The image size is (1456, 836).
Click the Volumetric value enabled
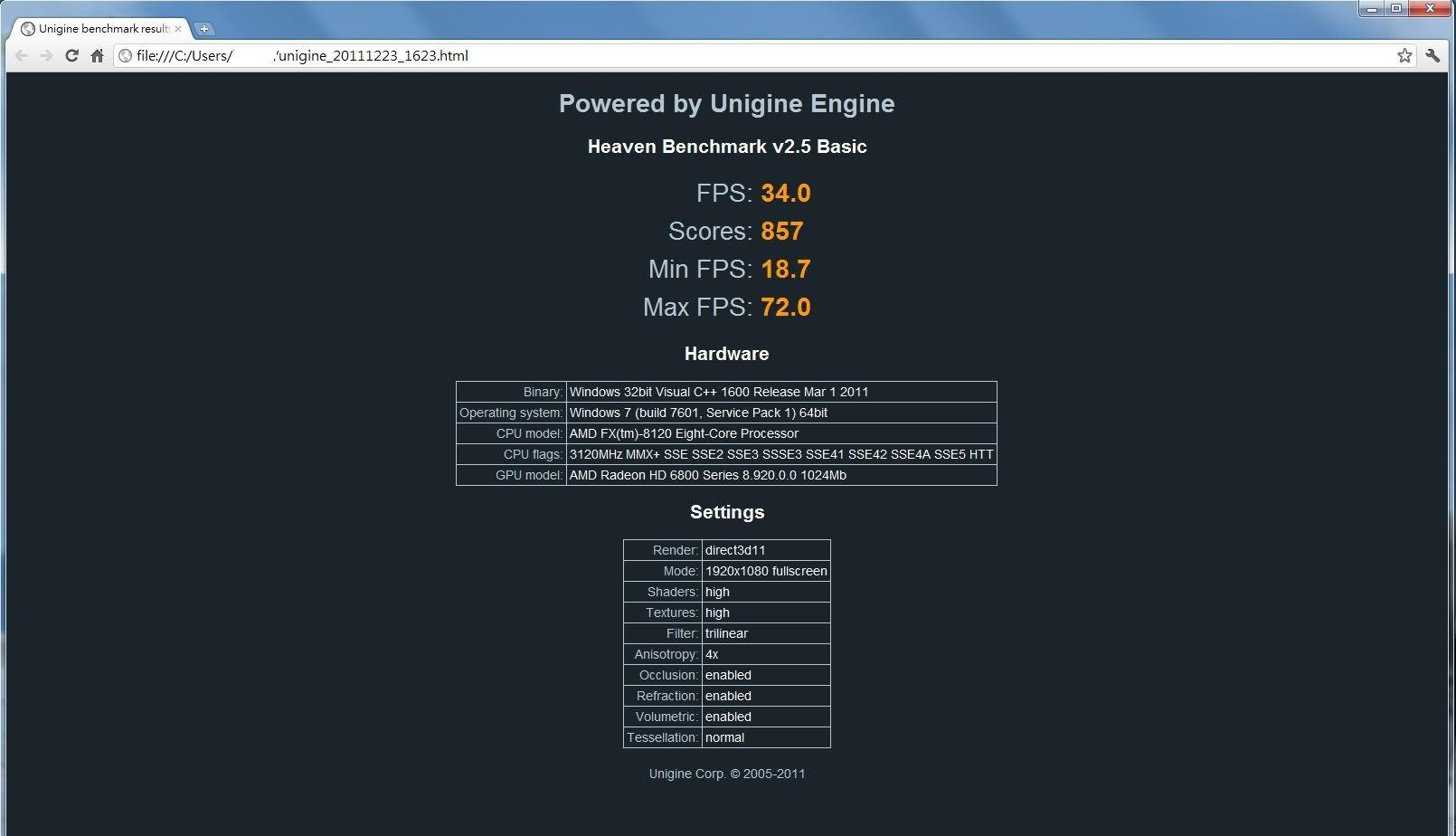[x=766, y=717]
